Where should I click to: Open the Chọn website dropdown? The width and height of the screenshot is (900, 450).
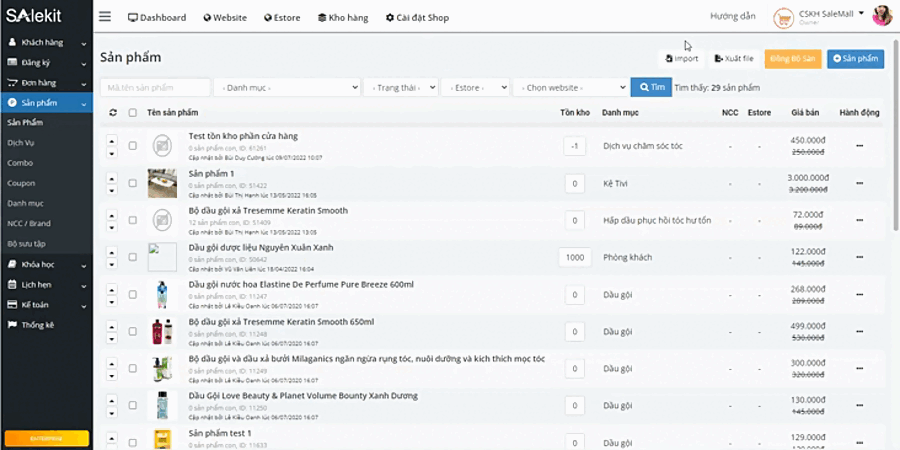[x=569, y=88]
